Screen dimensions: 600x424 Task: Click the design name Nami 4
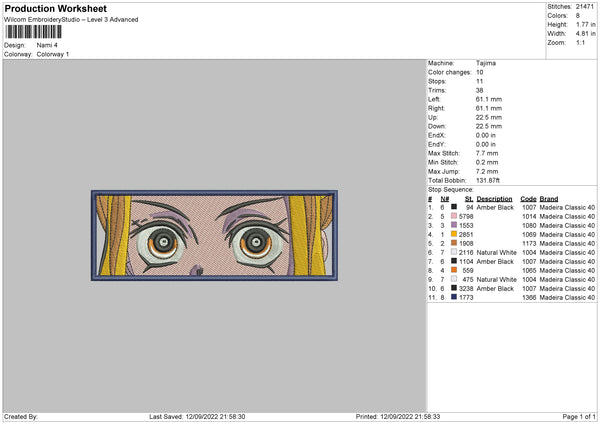point(46,45)
